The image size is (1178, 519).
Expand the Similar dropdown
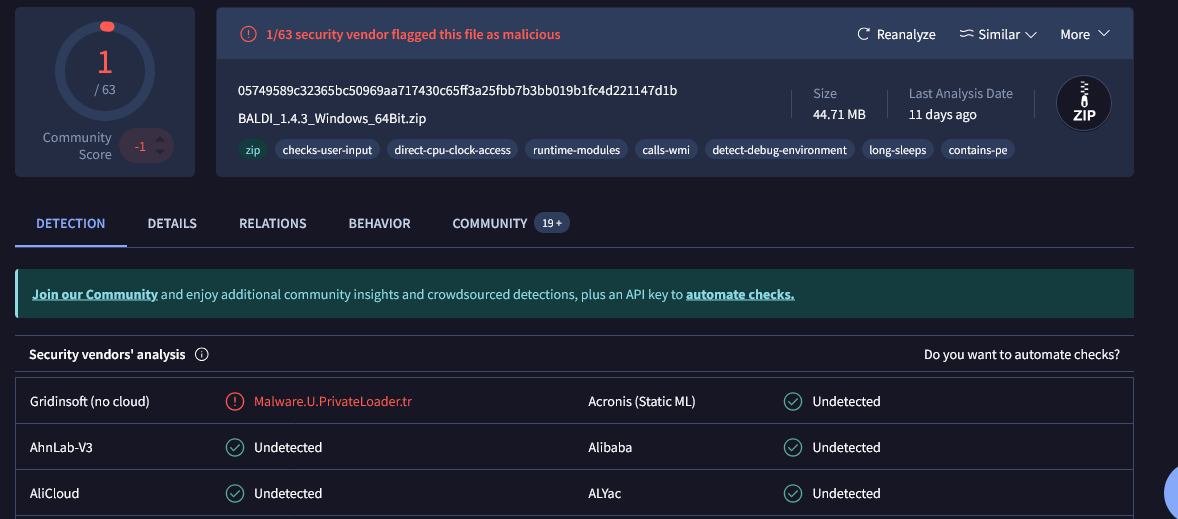tap(998, 34)
